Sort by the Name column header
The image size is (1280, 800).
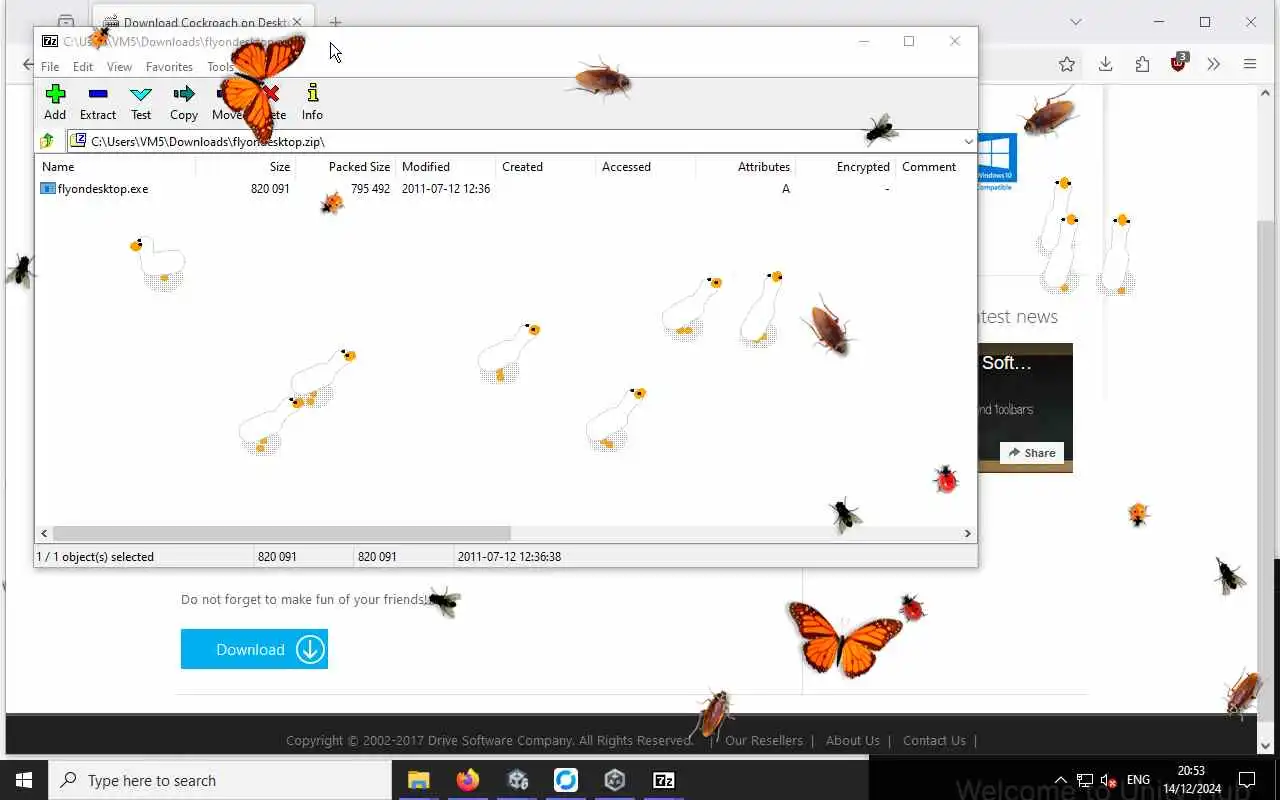[115, 167]
